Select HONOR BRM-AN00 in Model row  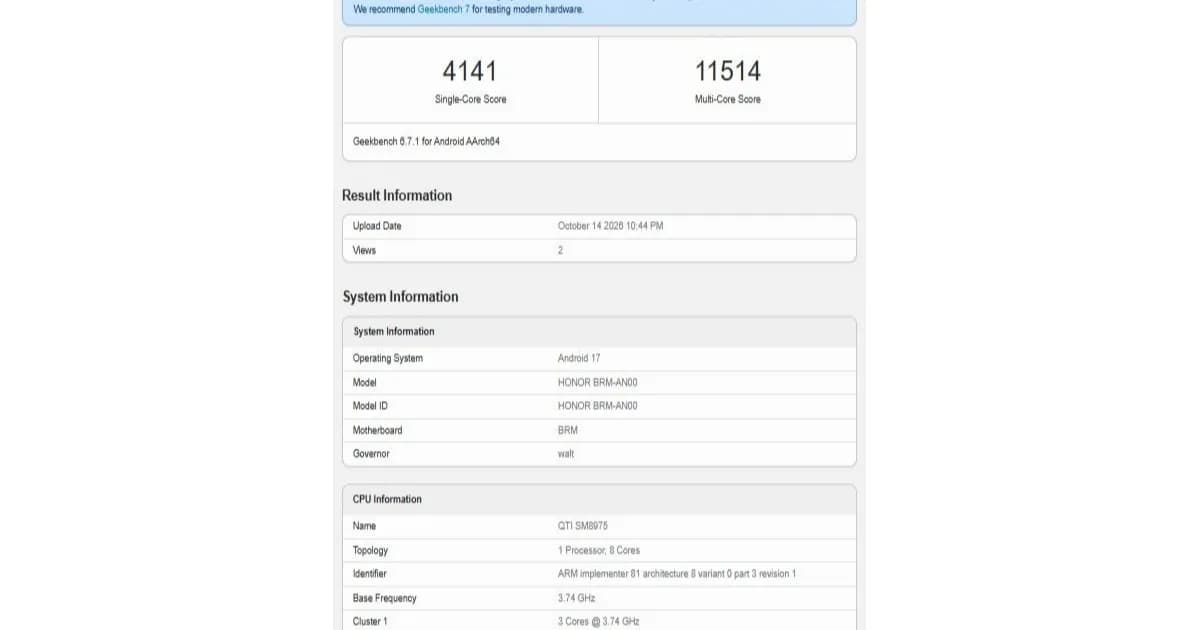pos(597,382)
